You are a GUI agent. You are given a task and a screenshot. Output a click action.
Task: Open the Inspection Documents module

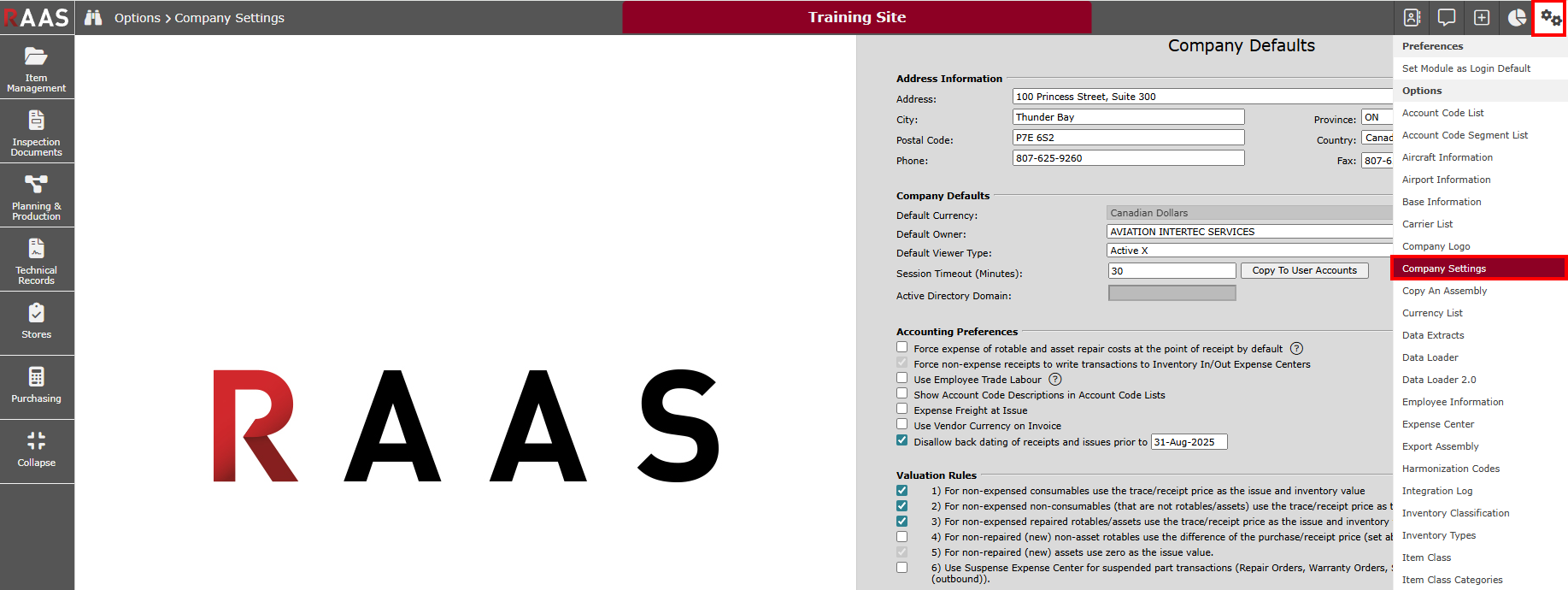pyautogui.click(x=37, y=132)
